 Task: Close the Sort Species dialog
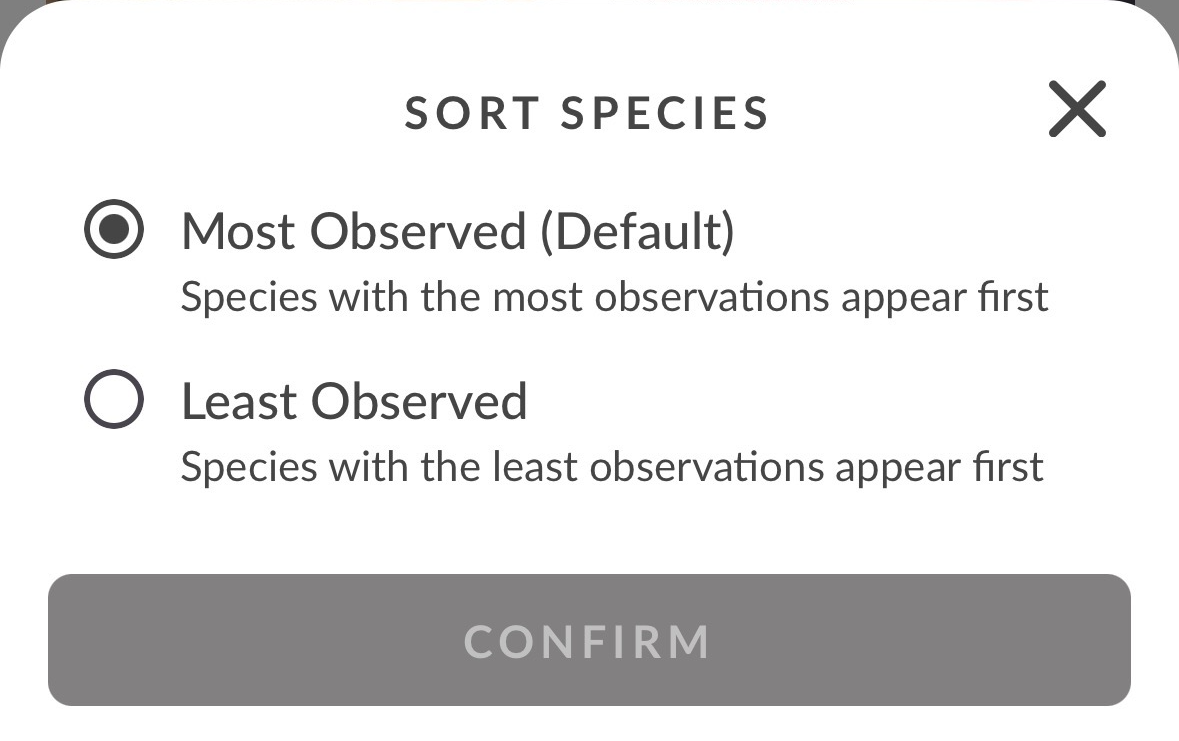[1077, 109]
